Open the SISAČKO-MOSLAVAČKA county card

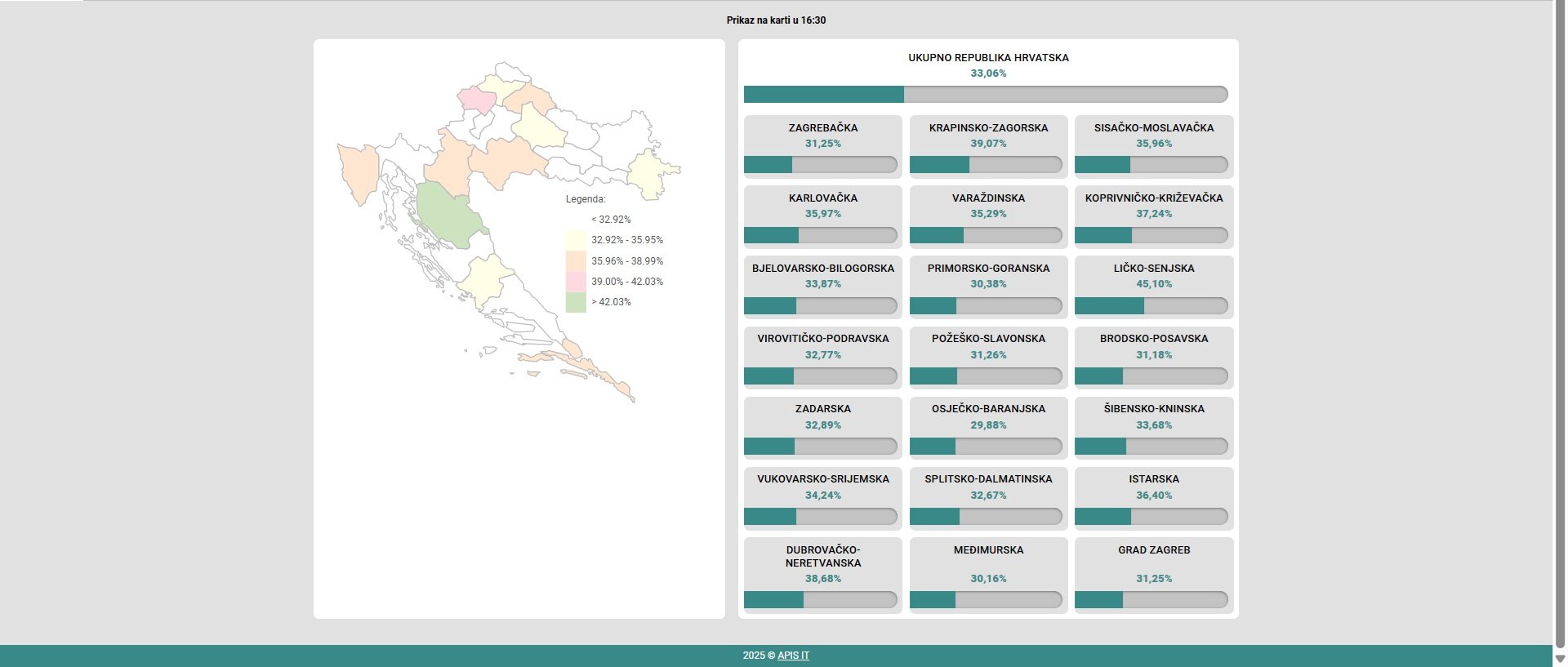(x=1154, y=147)
